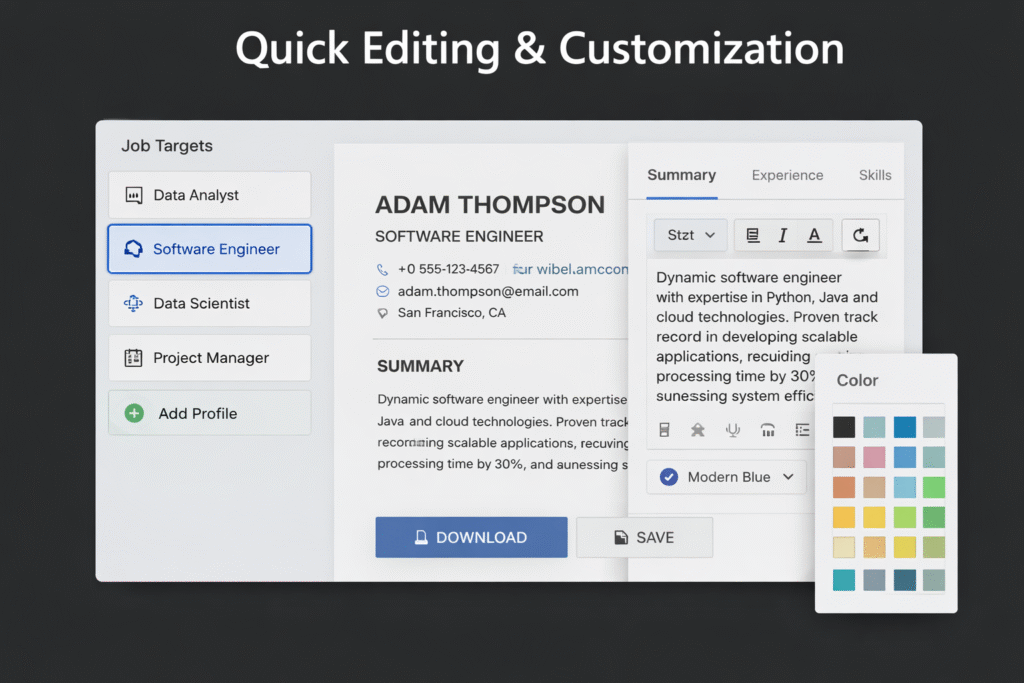The width and height of the screenshot is (1024, 683).
Task: Switch to the Experience tab
Action: (787, 175)
